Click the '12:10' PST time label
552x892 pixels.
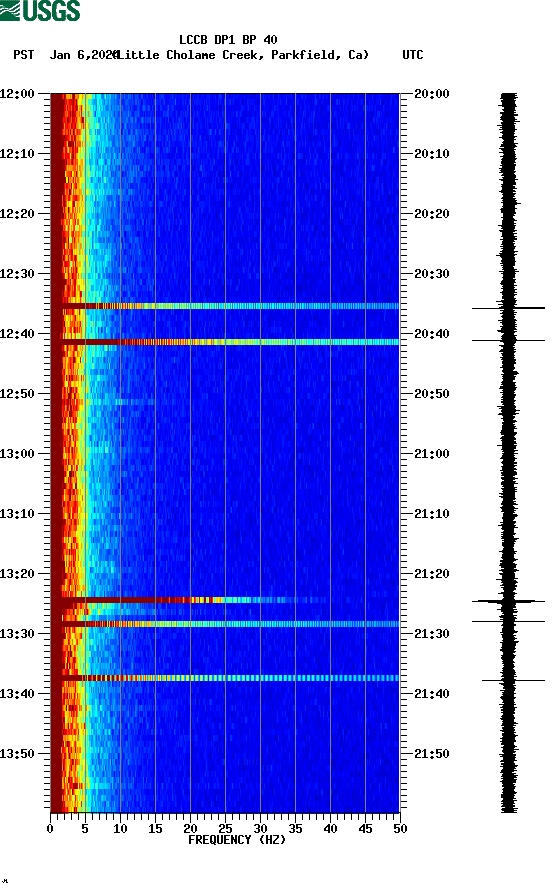18,154
